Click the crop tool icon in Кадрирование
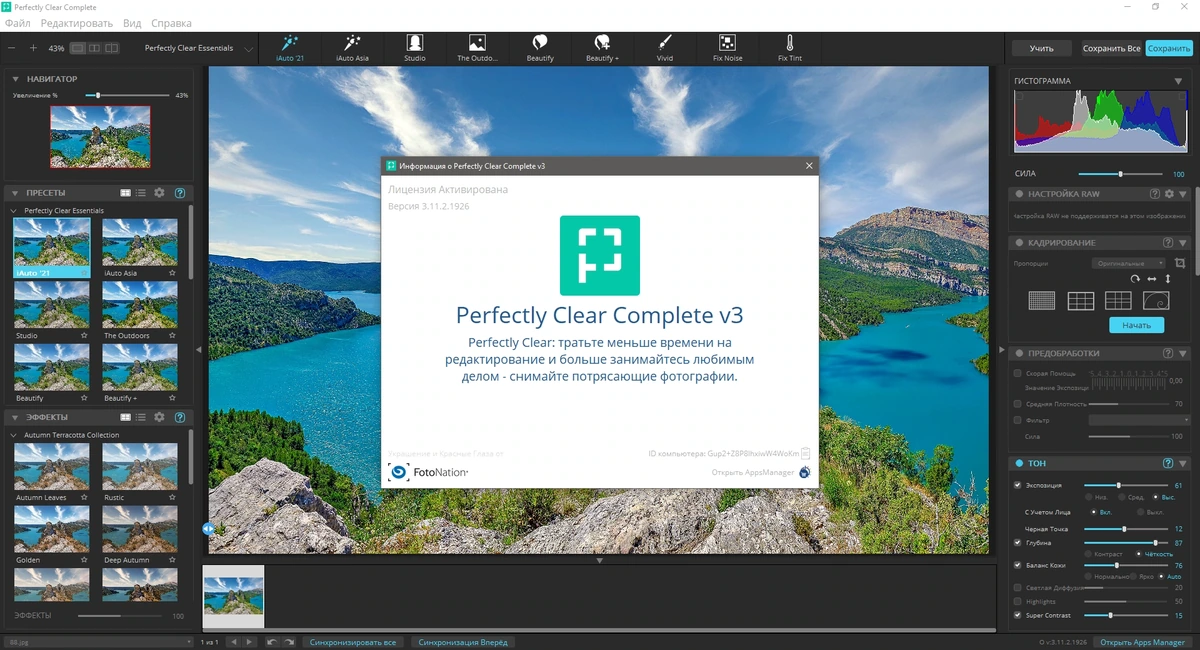 tap(1180, 263)
